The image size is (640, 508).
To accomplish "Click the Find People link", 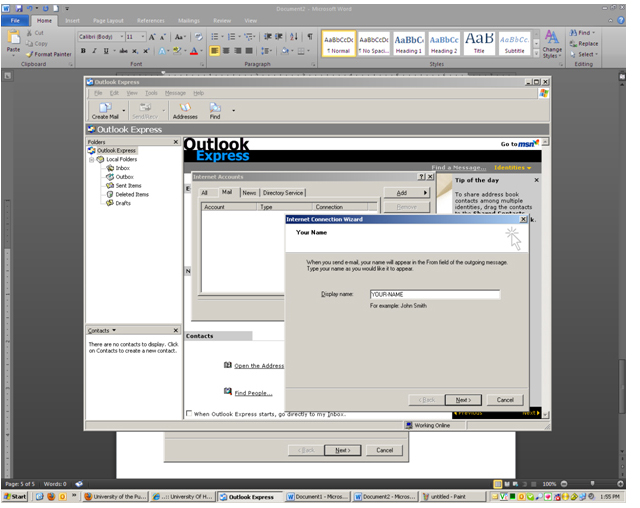I will (253, 393).
